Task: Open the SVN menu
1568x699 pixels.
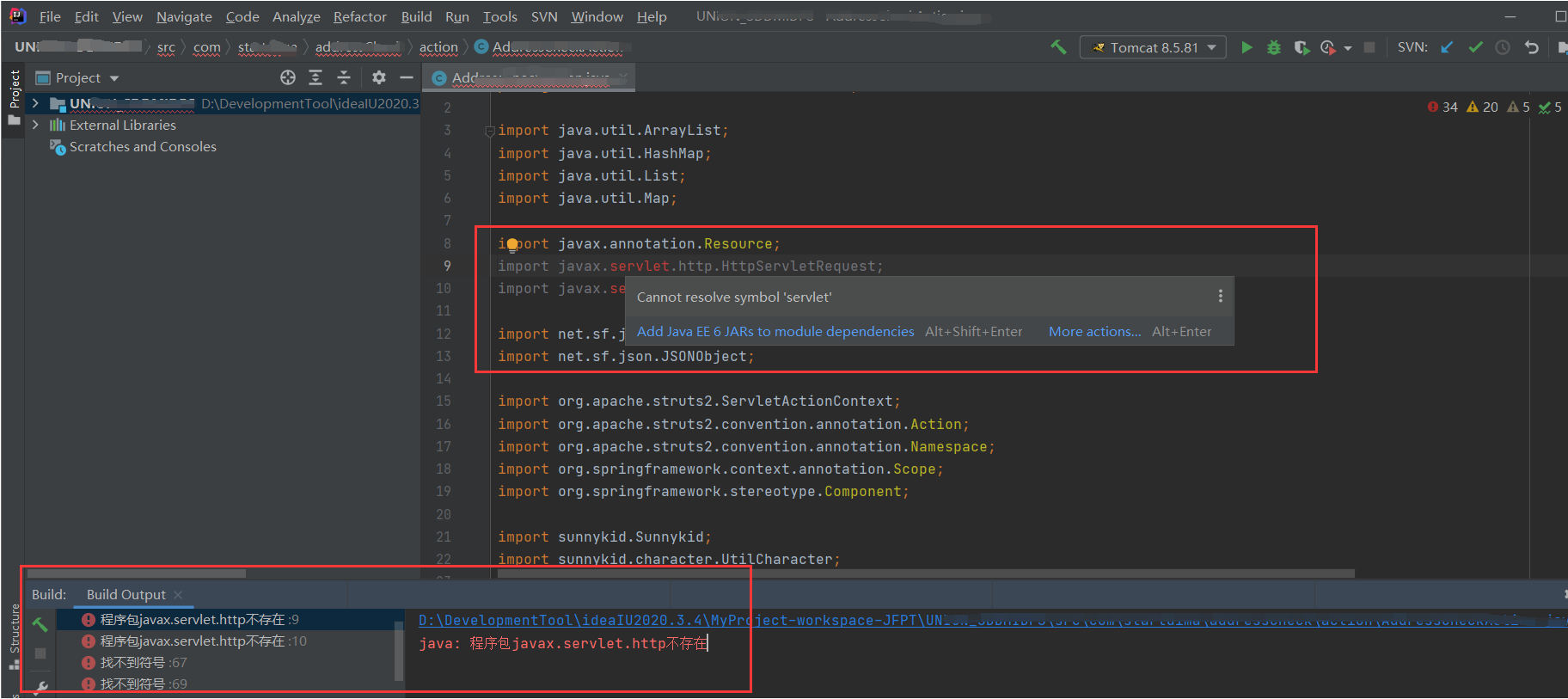Action: pyautogui.click(x=544, y=16)
